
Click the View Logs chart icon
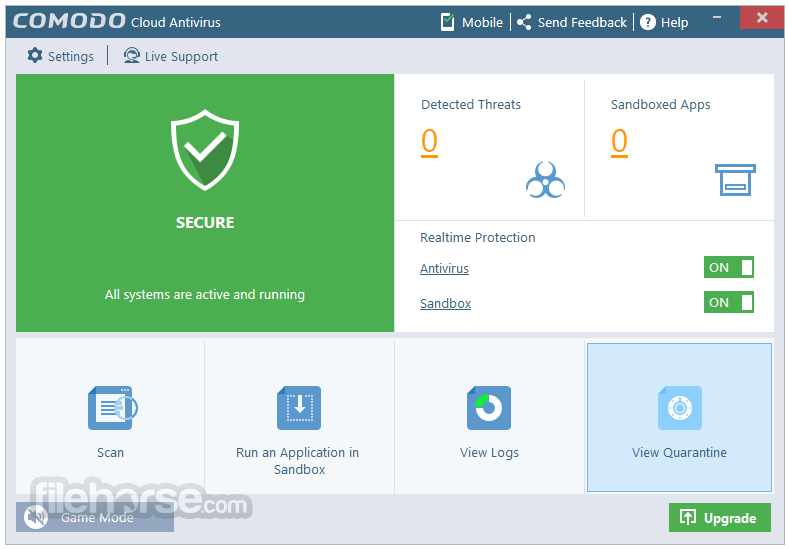(x=489, y=408)
